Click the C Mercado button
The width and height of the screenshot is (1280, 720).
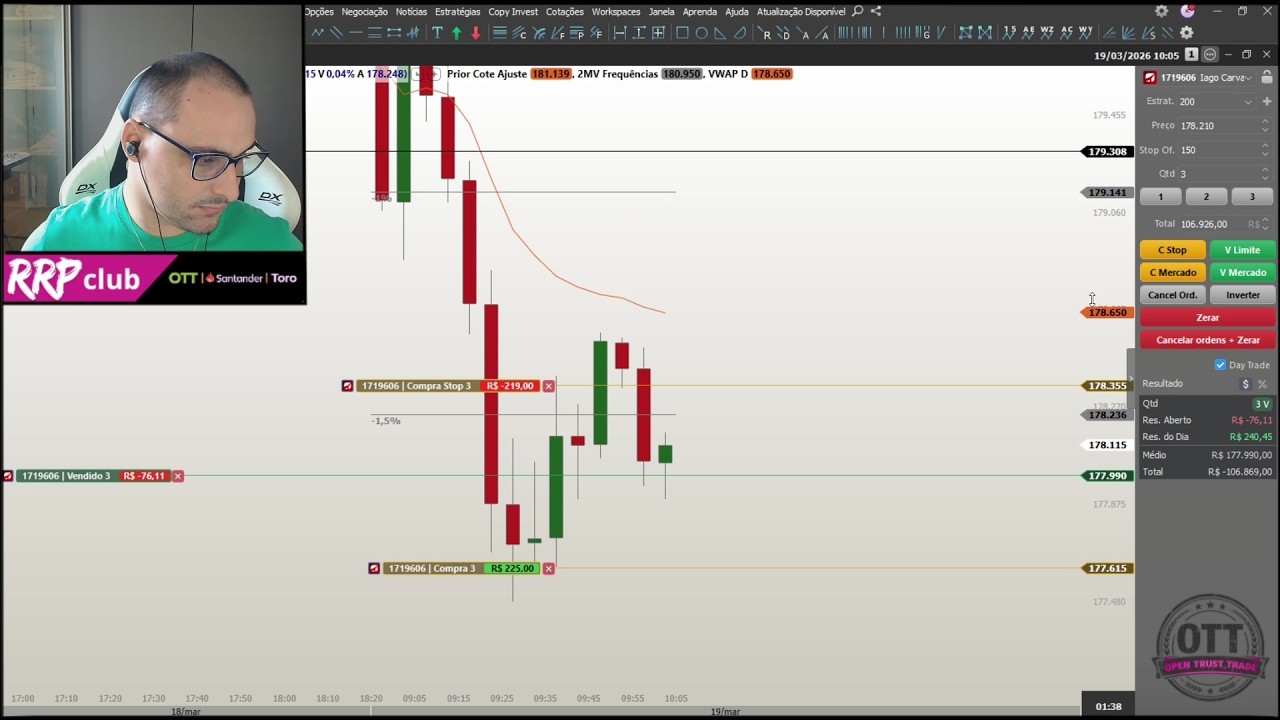[x=1172, y=272]
